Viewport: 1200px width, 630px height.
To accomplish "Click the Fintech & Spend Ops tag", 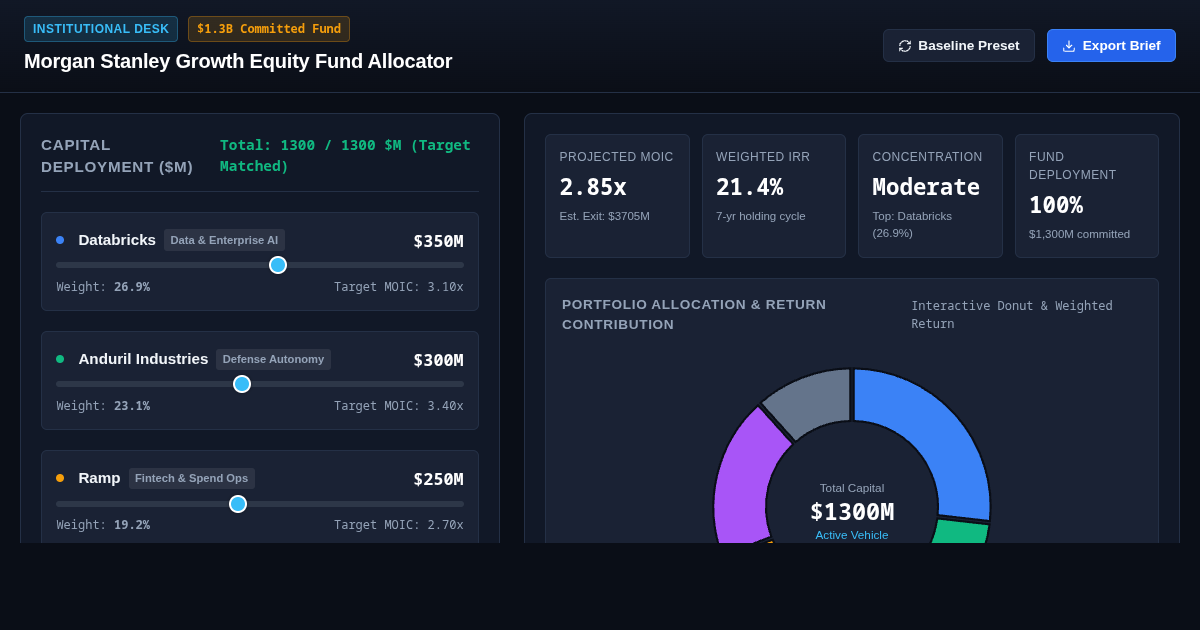I will tap(192, 478).
